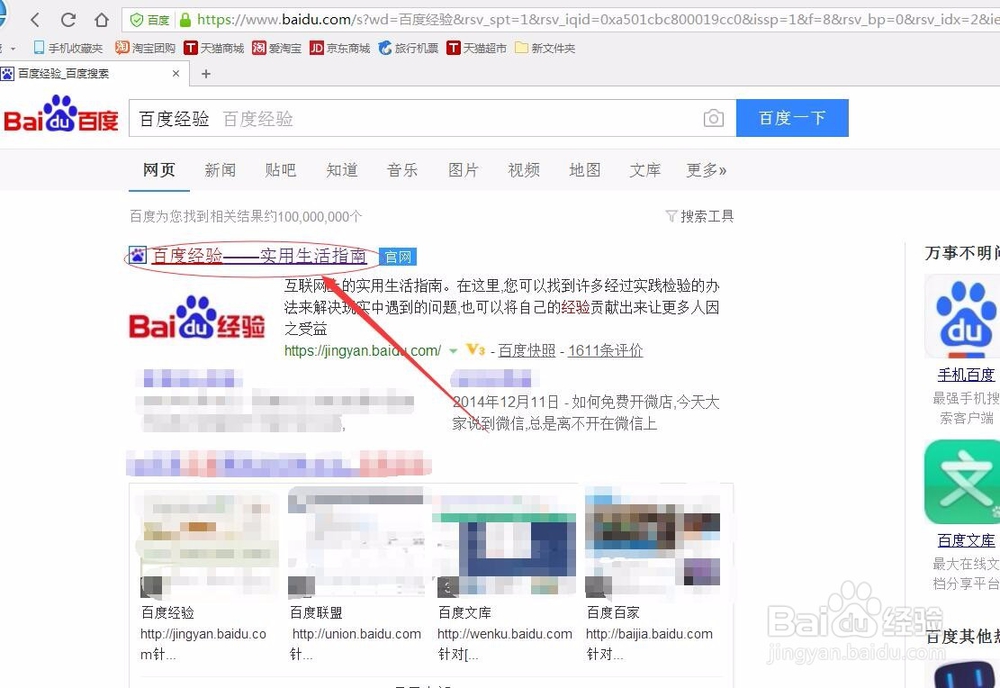Screen dimensions: 1000x688
Task: Click the camera image-search icon
Action: click(714, 118)
